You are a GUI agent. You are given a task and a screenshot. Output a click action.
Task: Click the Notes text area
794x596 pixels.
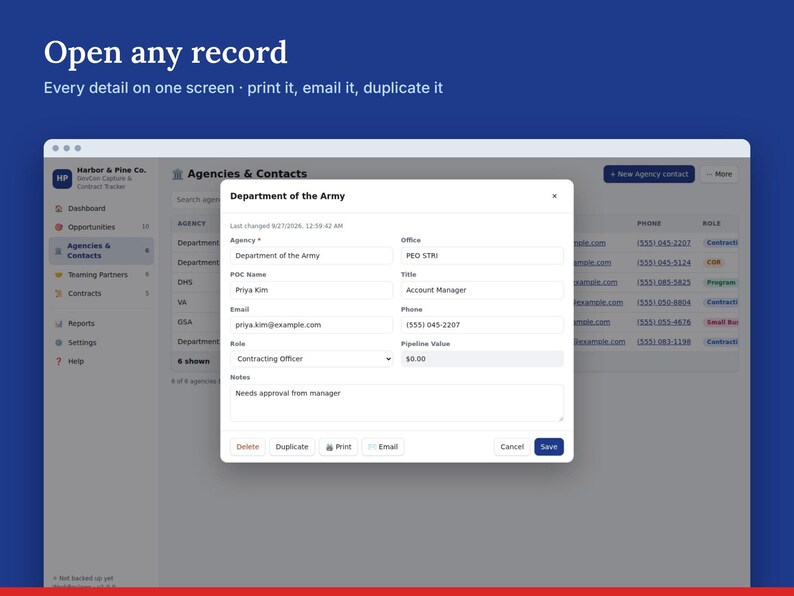396,403
